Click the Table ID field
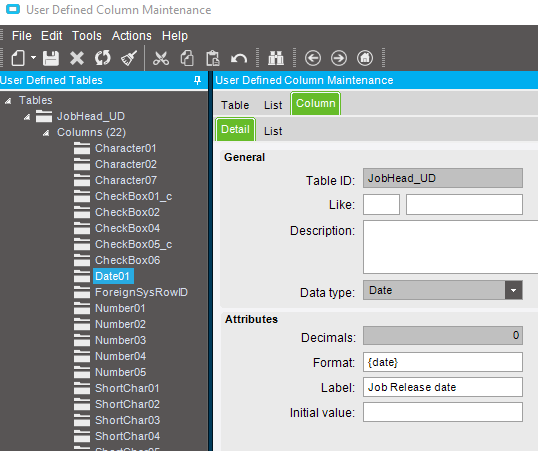 [443, 178]
